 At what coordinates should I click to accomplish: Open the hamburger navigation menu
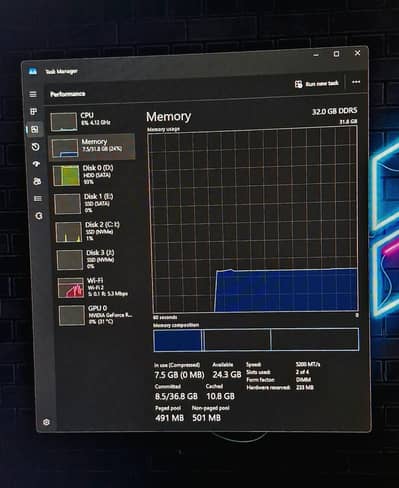pyautogui.click(x=33, y=94)
